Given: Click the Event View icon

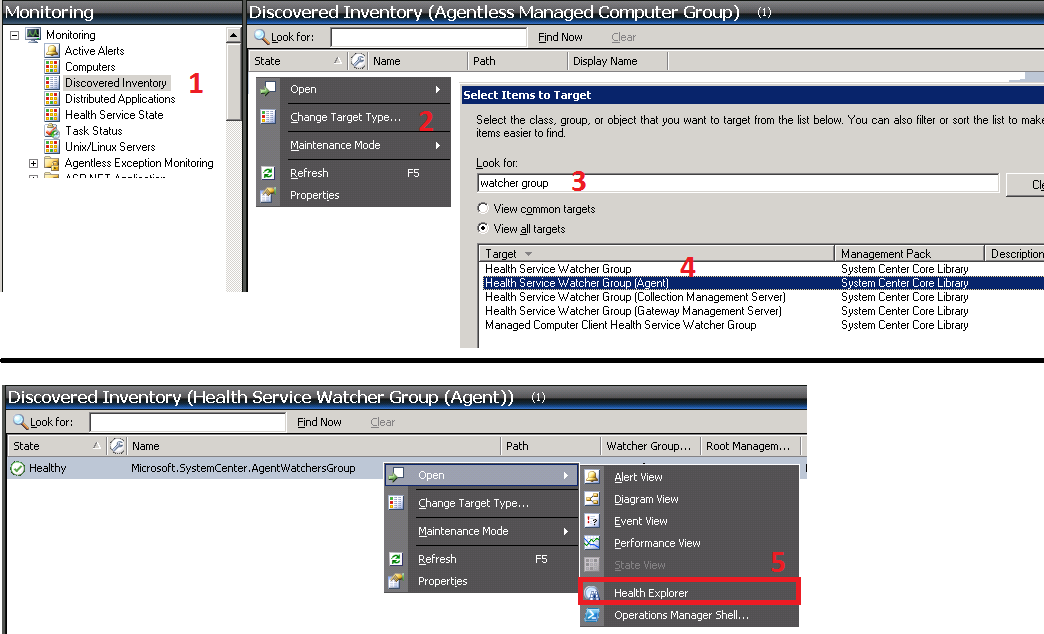Looking at the screenshot, I should (x=592, y=521).
